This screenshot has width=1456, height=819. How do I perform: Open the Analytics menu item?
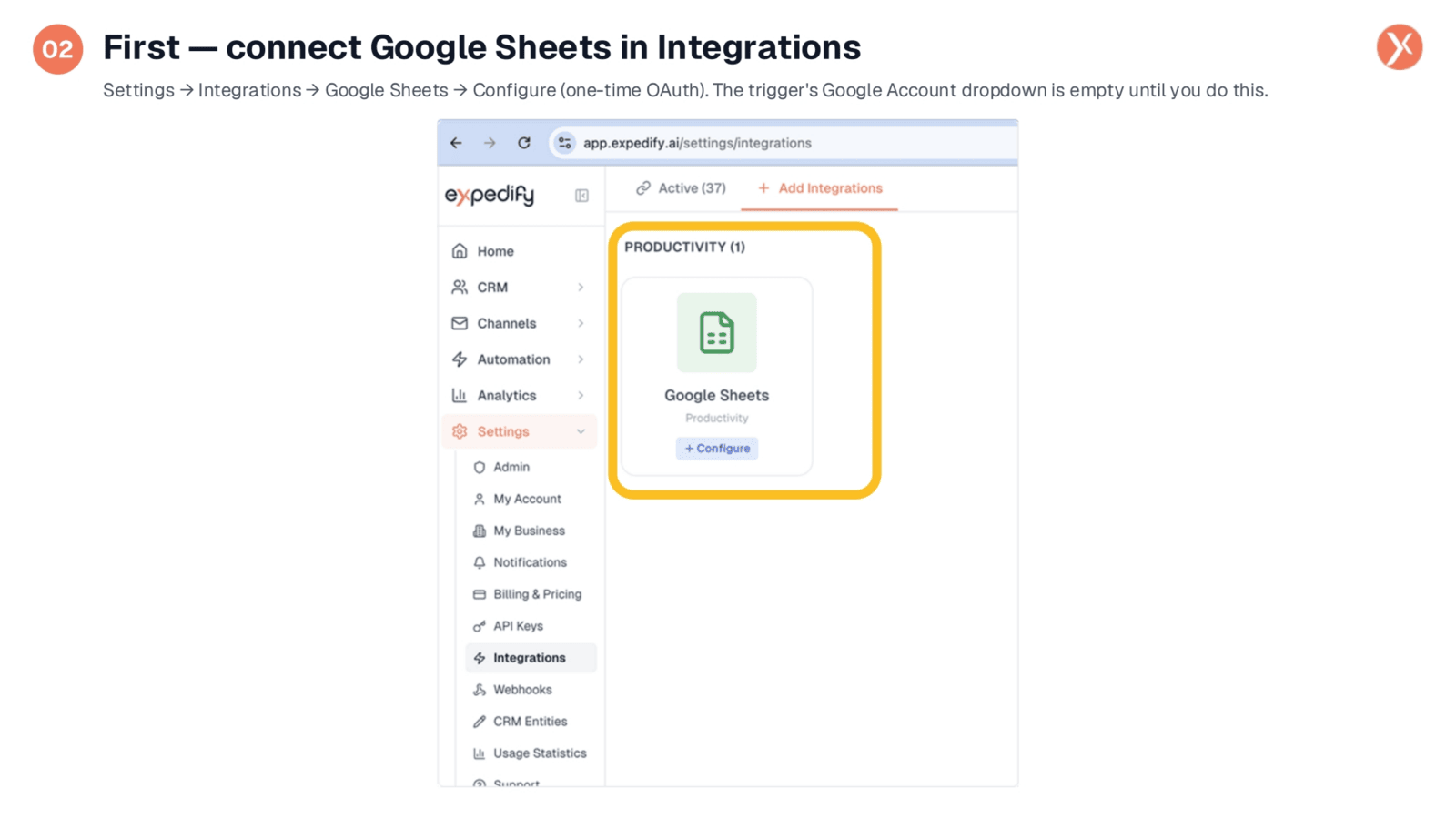click(520, 396)
